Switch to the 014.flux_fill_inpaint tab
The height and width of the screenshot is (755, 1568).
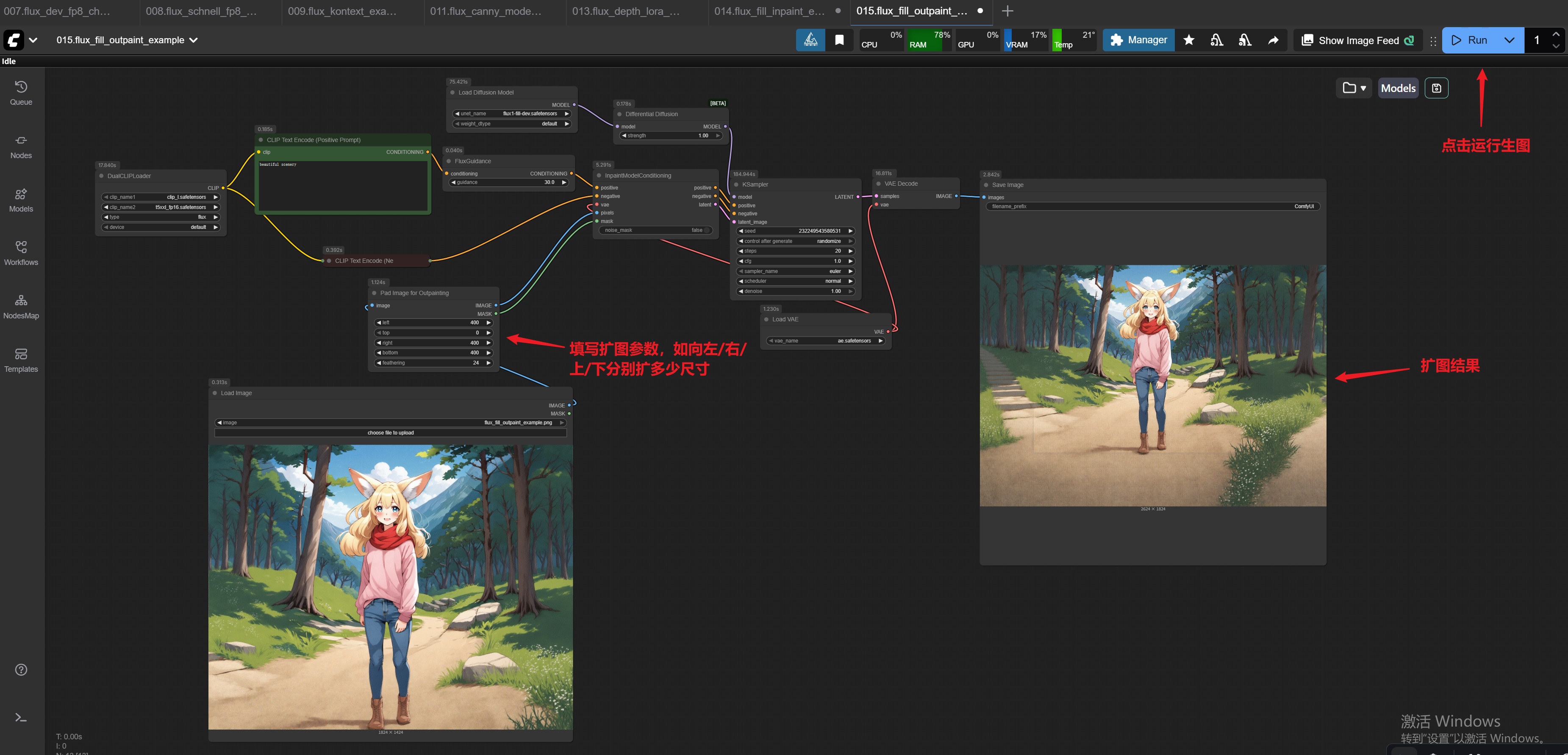(x=769, y=11)
